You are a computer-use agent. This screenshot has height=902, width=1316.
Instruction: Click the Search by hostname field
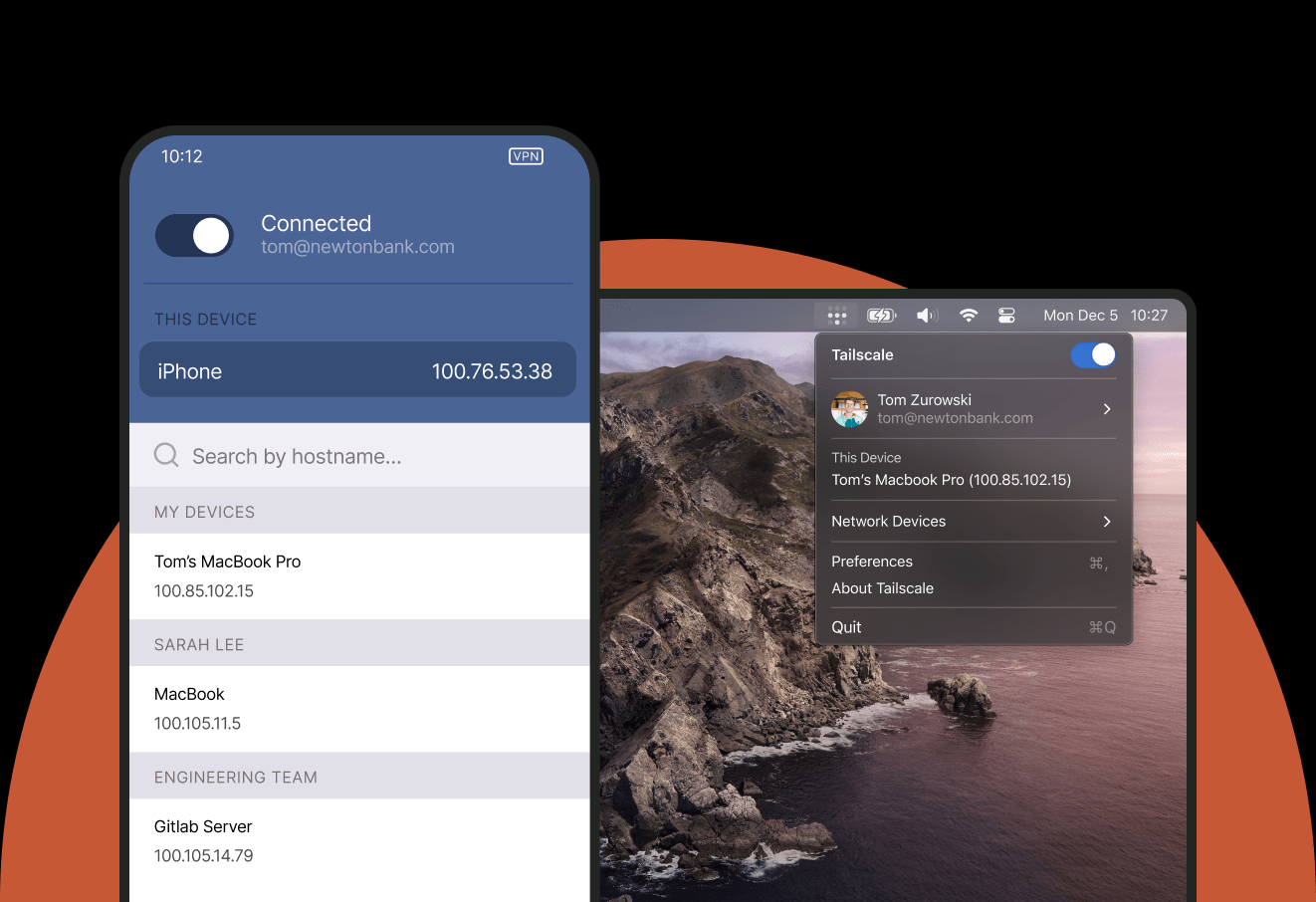coord(359,456)
